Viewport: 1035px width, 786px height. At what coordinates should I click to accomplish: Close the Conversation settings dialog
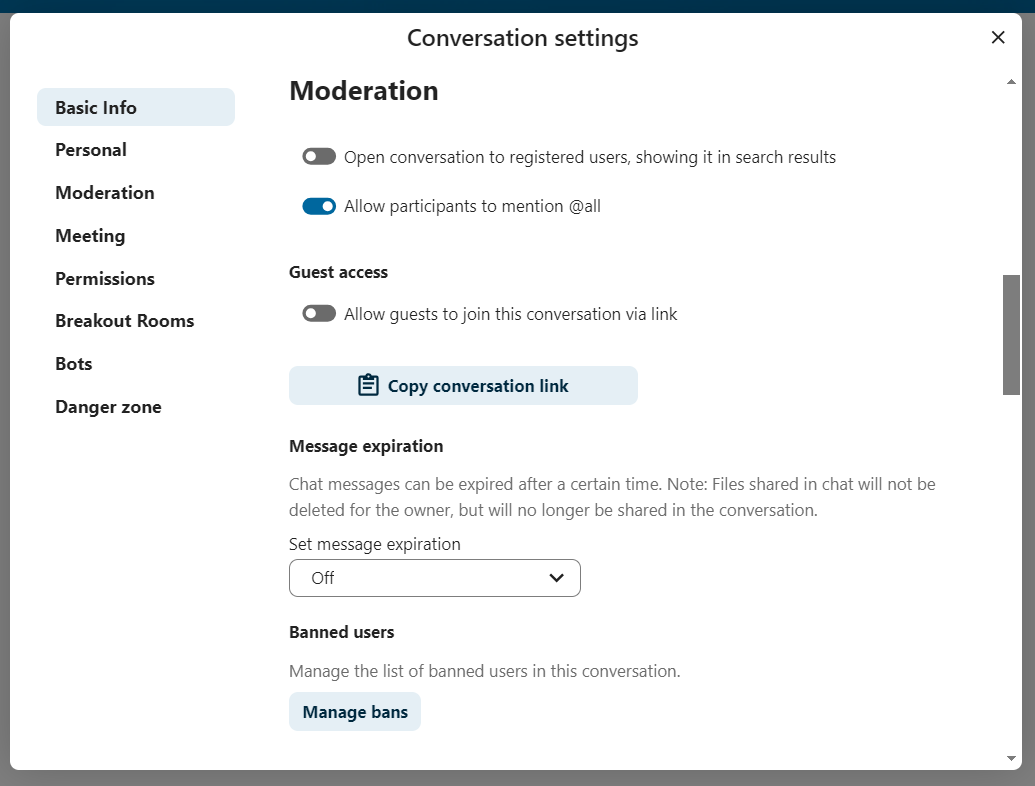click(x=997, y=38)
